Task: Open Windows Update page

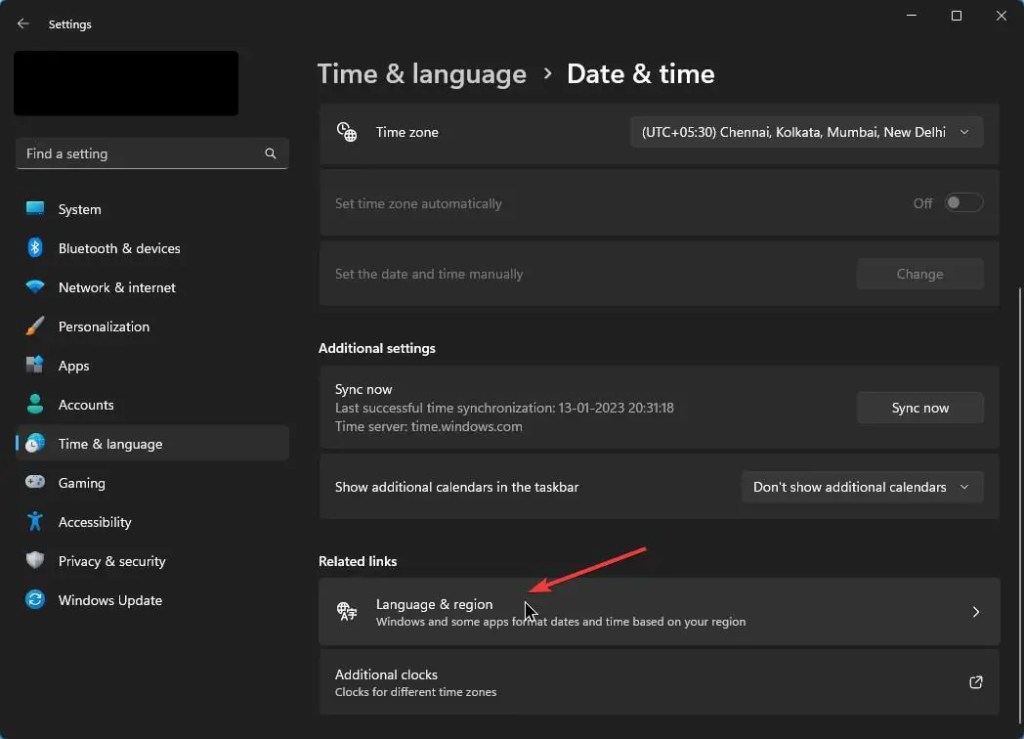Action: tap(152, 600)
